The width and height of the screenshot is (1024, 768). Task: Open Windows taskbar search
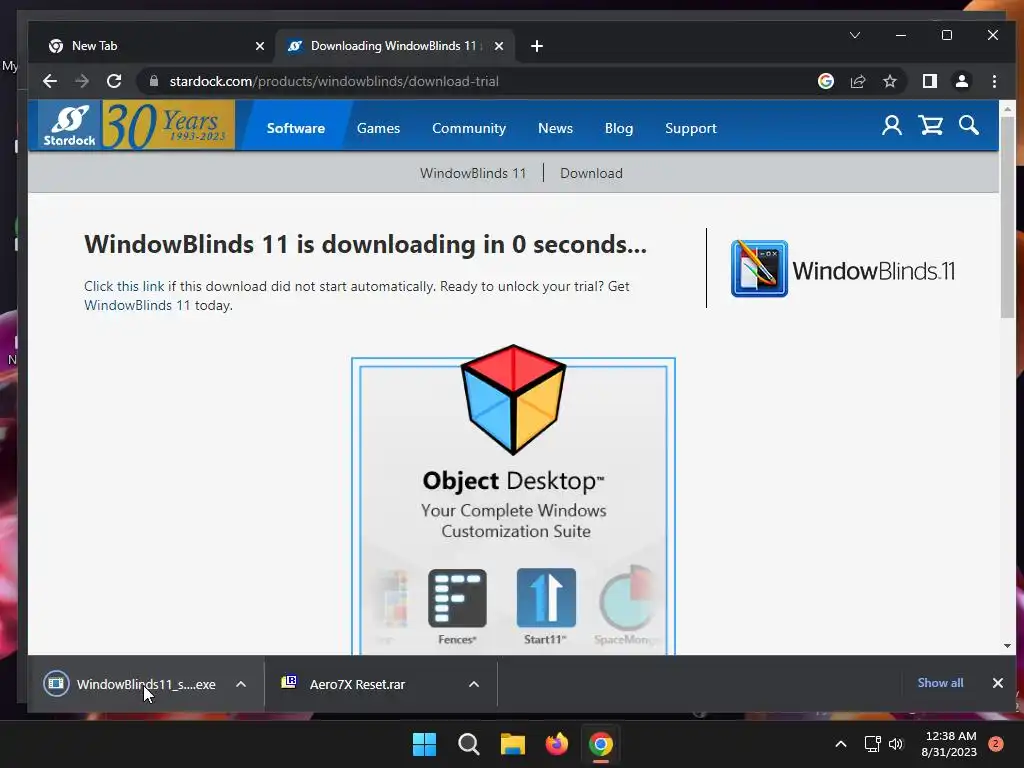tap(468, 744)
